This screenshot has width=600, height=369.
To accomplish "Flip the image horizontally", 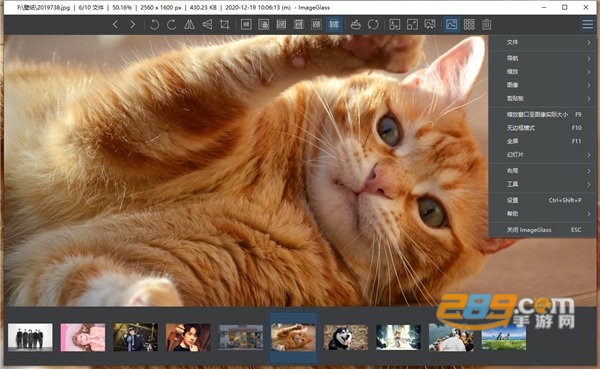I will [x=189, y=24].
